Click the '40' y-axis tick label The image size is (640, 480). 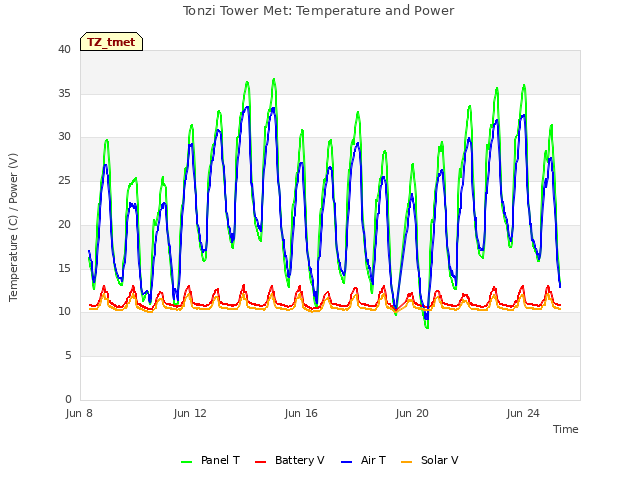(64, 49)
